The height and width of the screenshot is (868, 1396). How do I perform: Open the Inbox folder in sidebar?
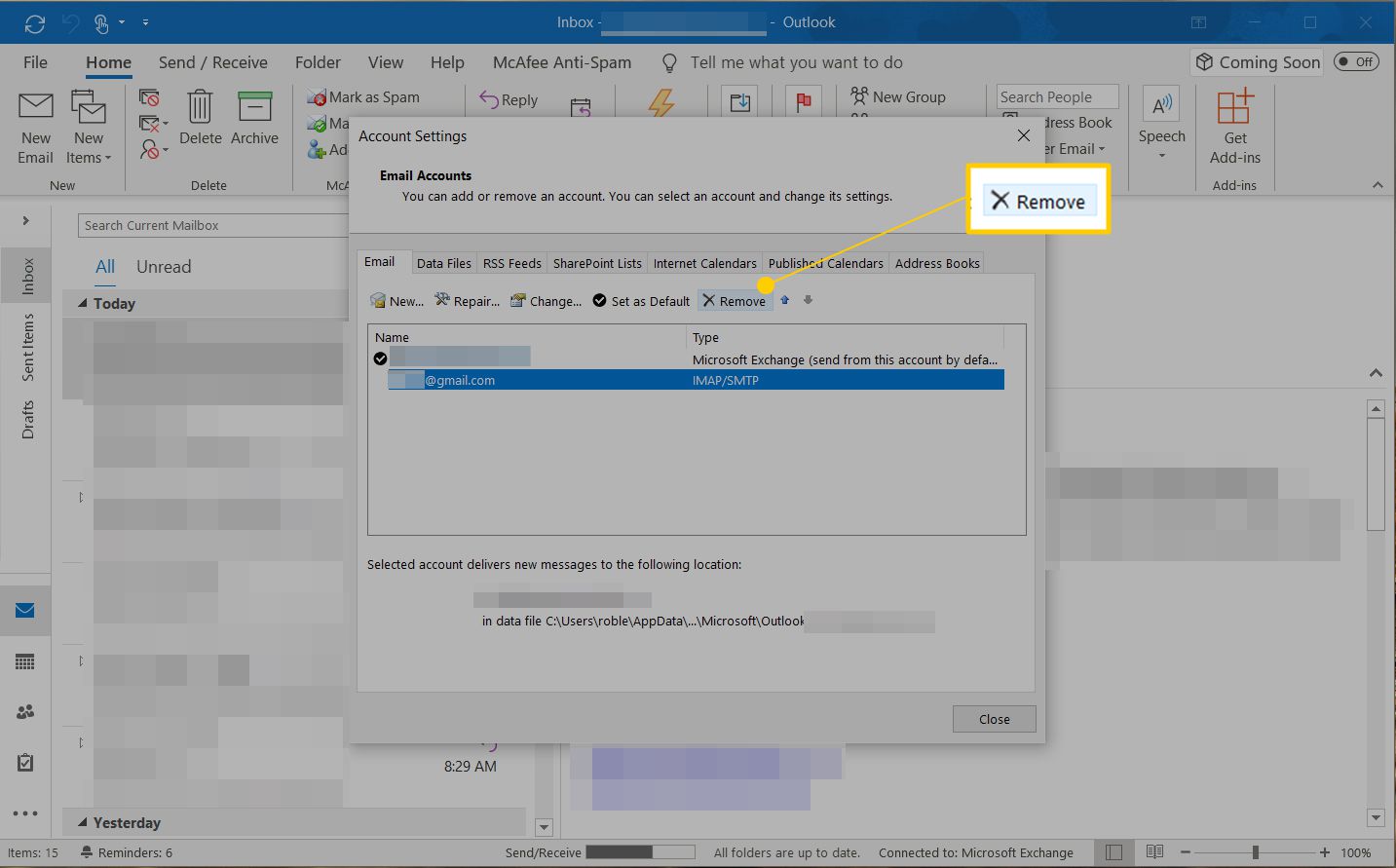point(28,277)
